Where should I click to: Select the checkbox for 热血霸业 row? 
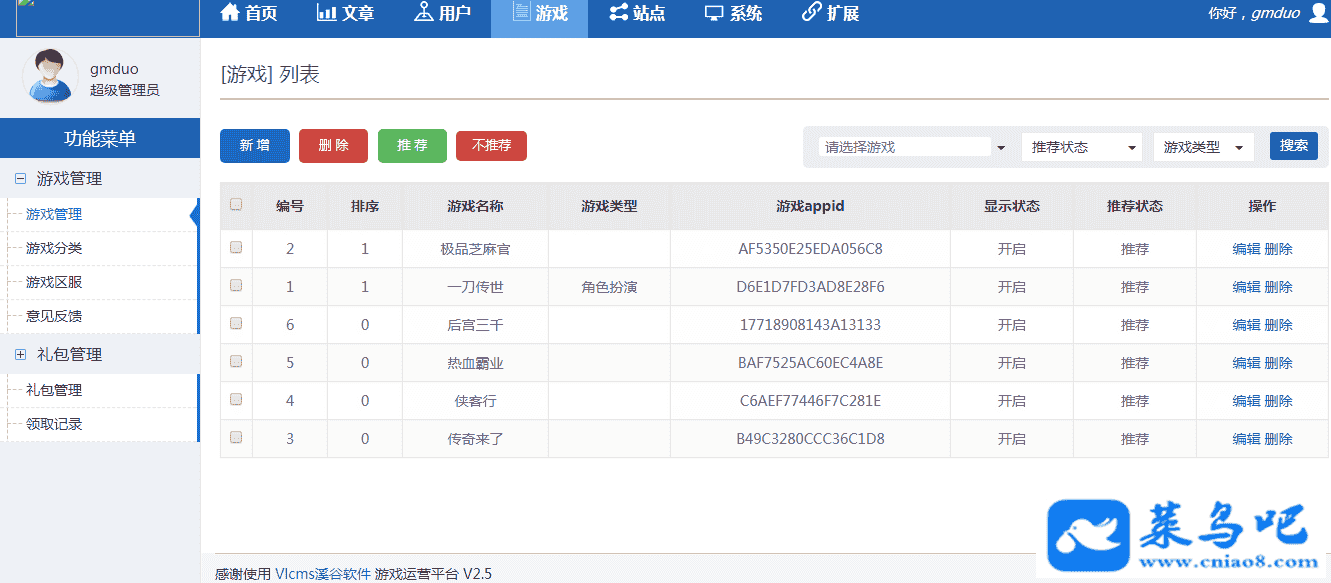[x=236, y=361]
